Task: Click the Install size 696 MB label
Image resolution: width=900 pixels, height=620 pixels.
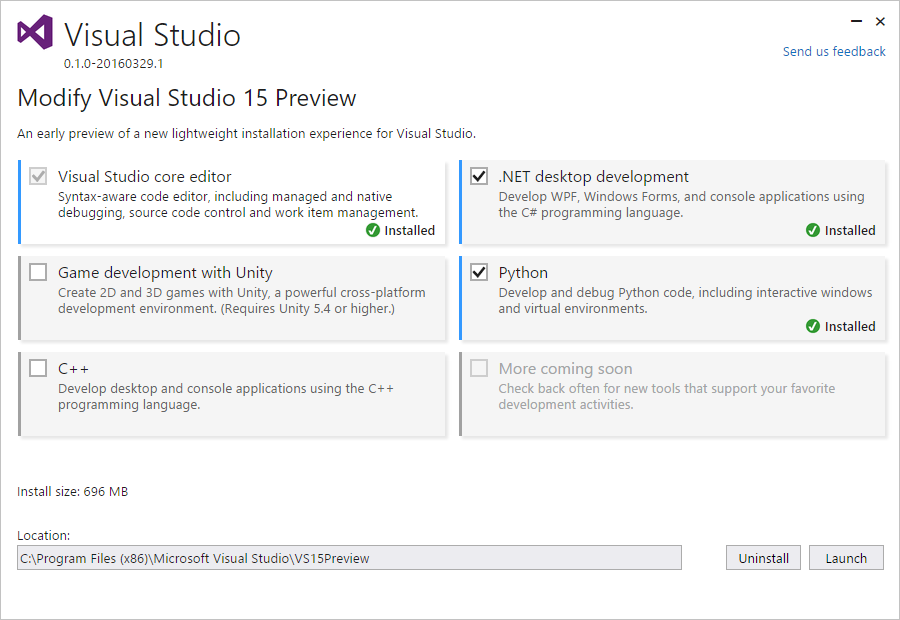Action: [73, 491]
